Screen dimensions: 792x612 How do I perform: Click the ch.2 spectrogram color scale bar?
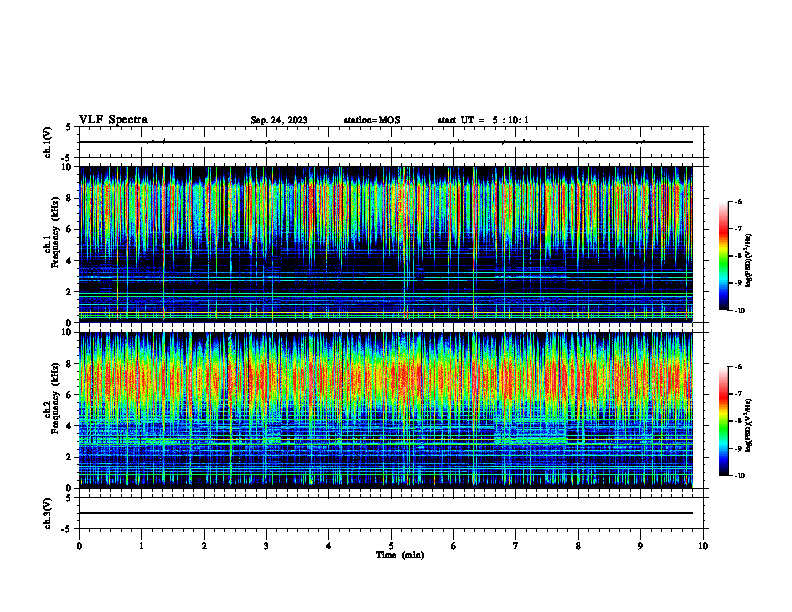coord(724,421)
